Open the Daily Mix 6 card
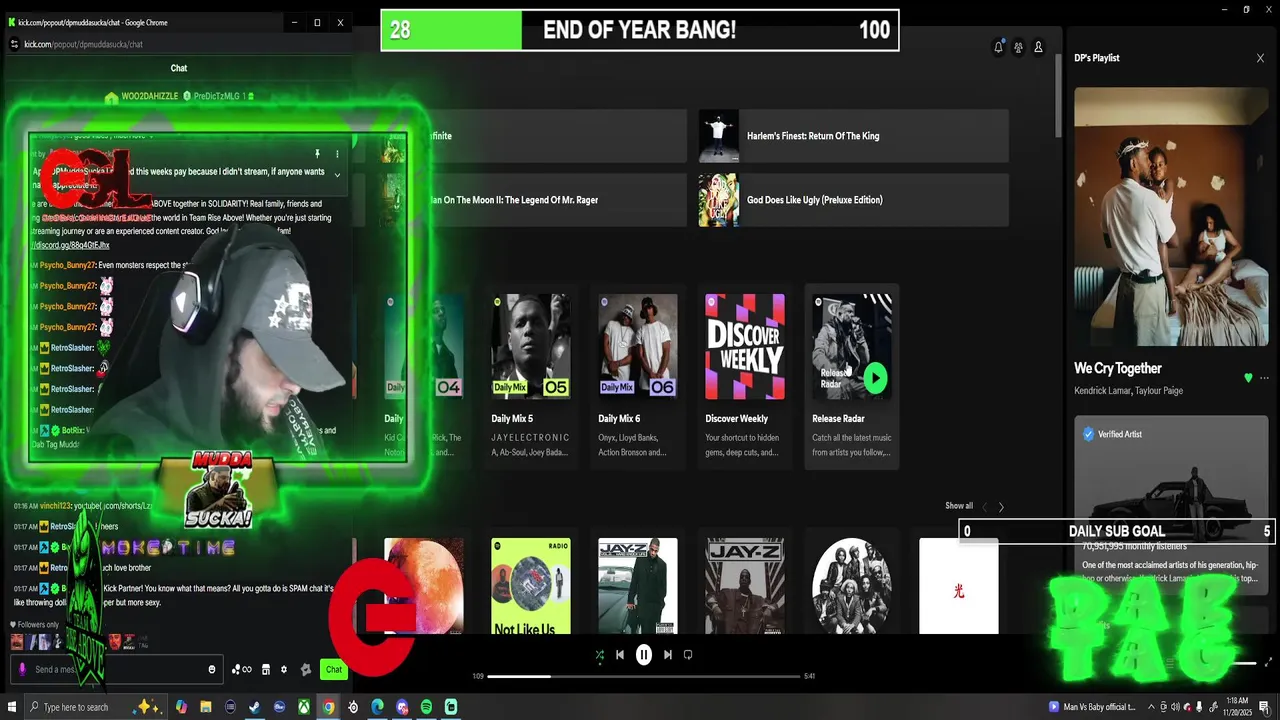1280x720 pixels. 638,377
